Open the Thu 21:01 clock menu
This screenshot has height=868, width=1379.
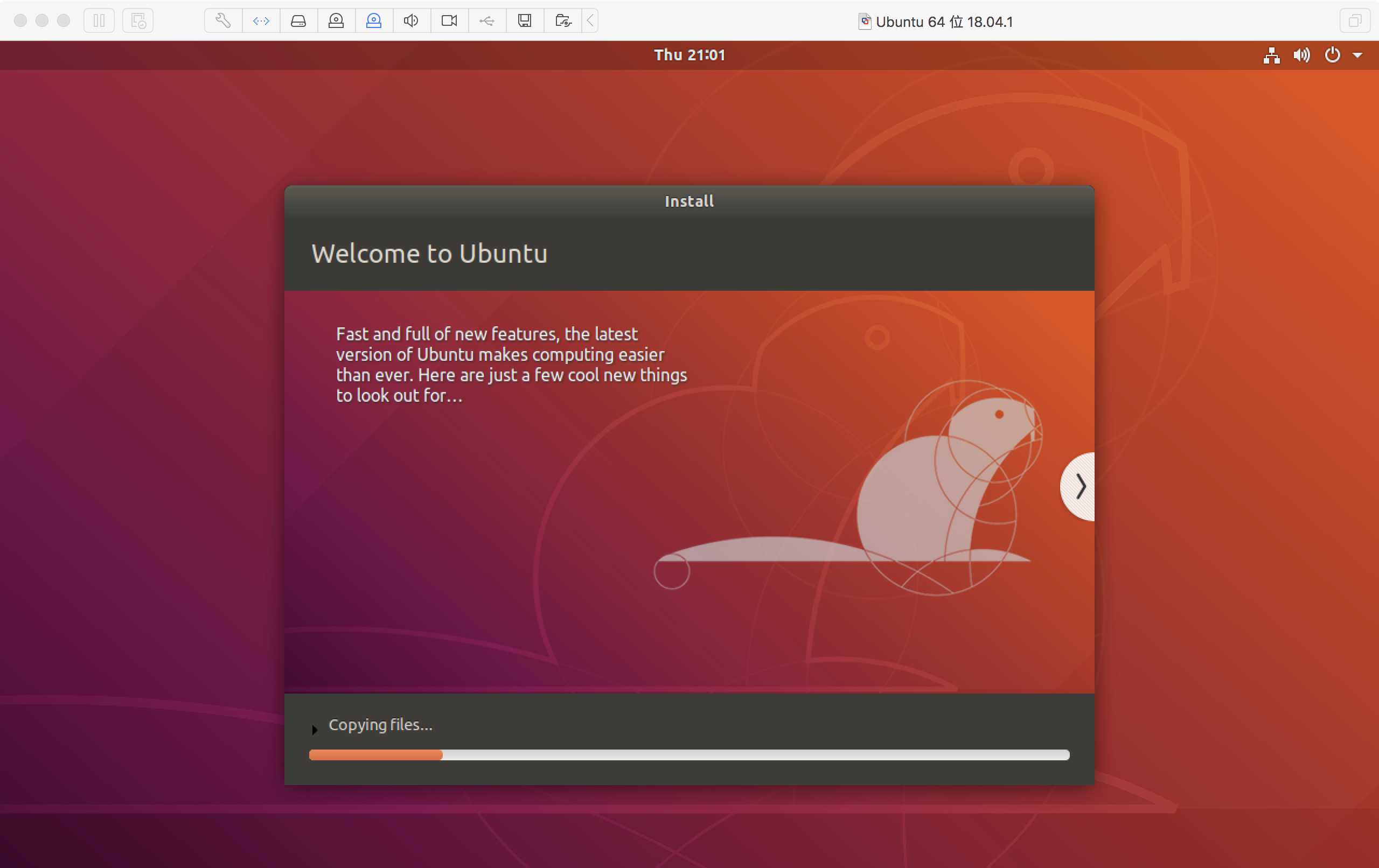pyautogui.click(x=689, y=55)
